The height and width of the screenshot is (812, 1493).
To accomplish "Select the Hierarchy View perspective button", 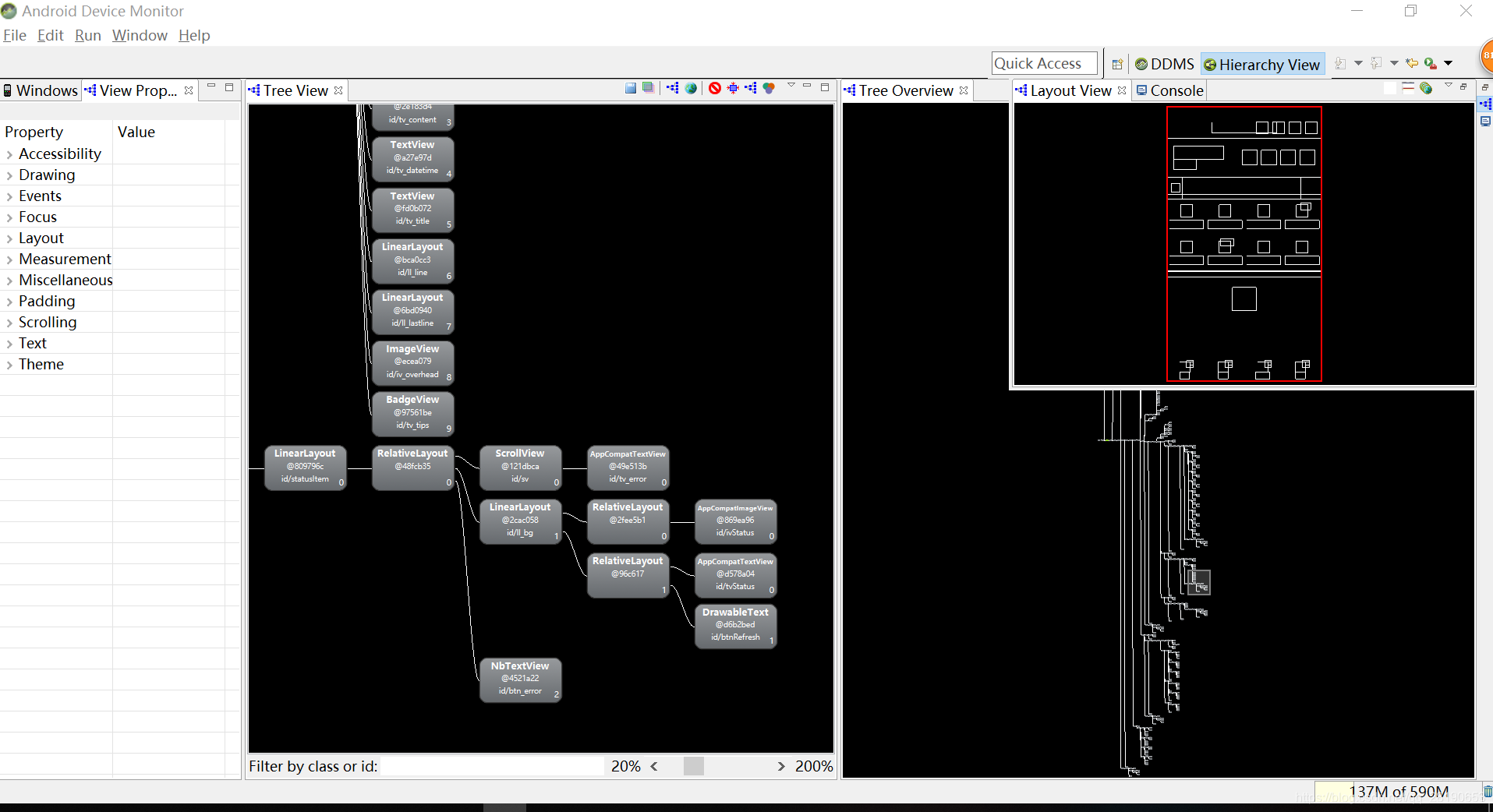I will click(1262, 64).
